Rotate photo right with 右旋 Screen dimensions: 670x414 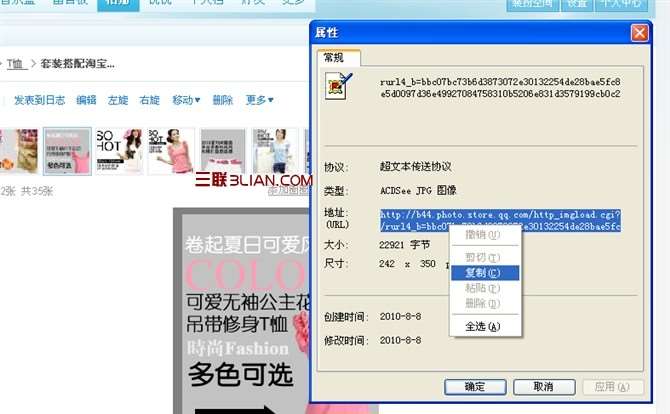click(149, 100)
